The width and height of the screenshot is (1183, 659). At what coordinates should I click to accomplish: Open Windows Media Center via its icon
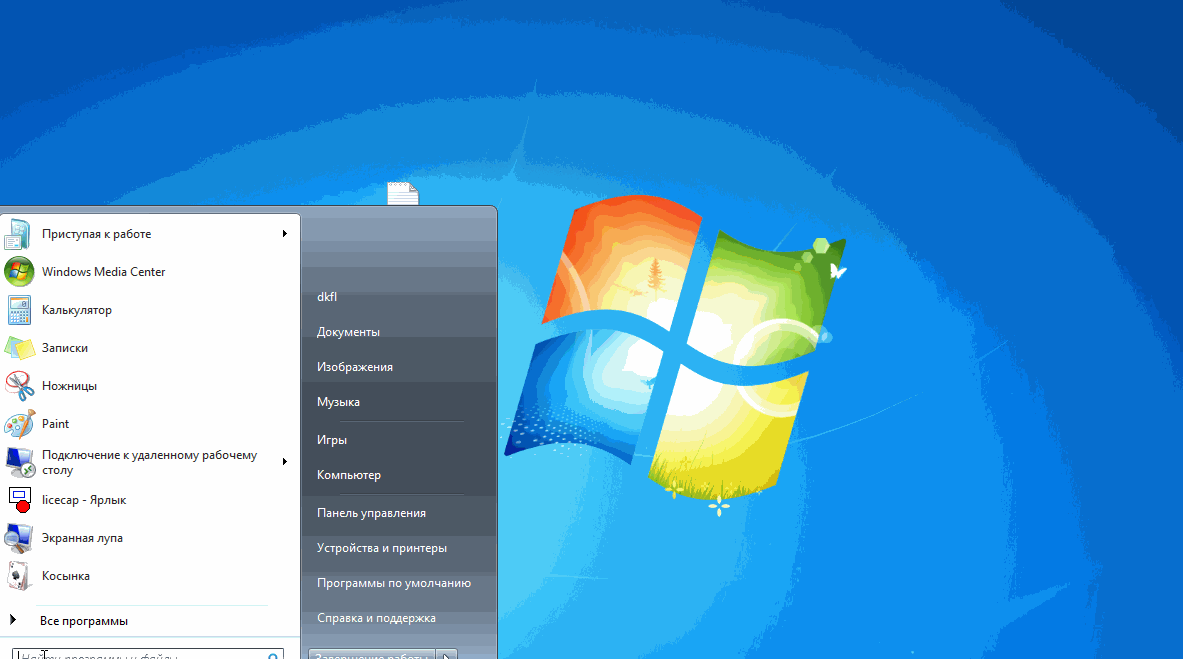(18, 272)
